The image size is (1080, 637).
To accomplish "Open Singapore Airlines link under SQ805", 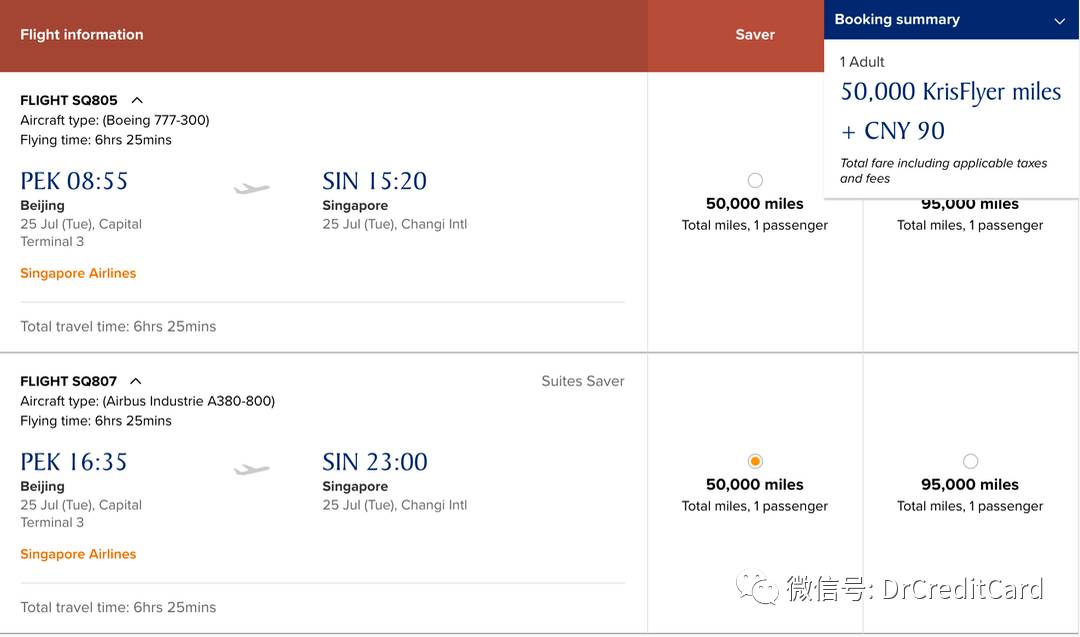I will [78, 273].
